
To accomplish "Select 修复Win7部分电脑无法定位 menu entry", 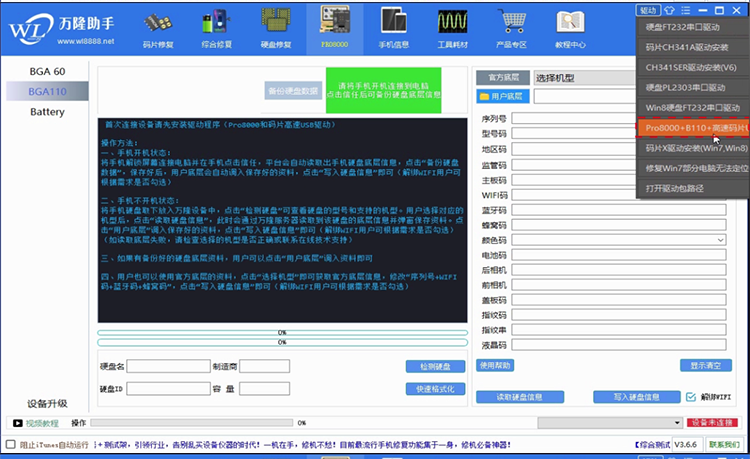I will click(693, 168).
